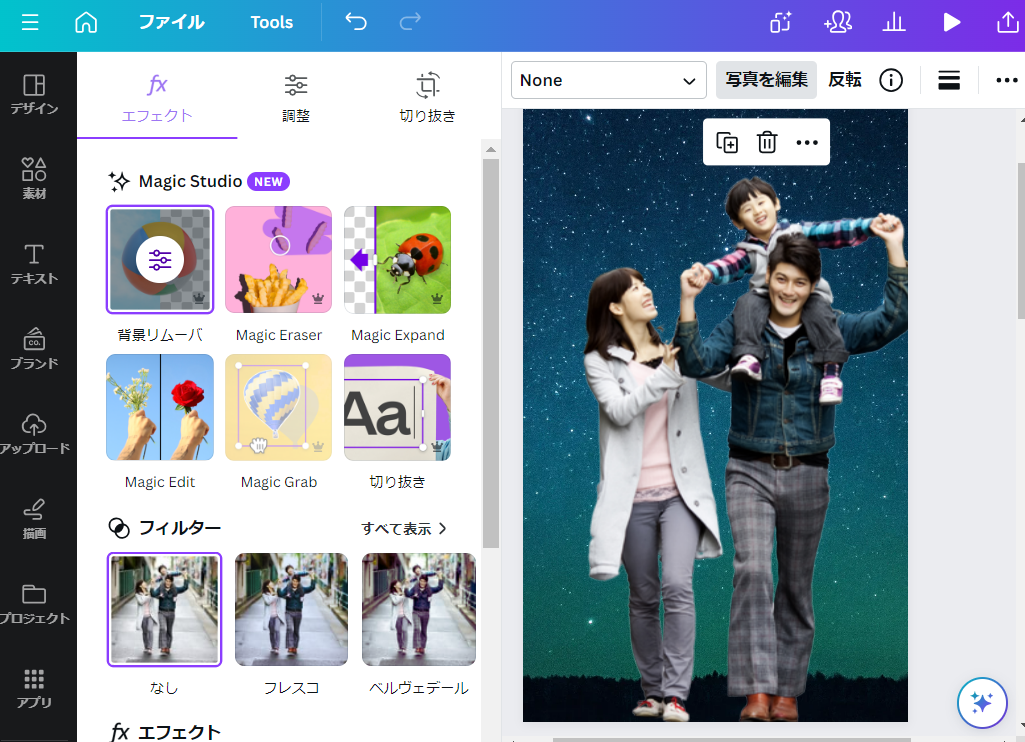Duplicate the image with the copy icon
Image resolution: width=1025 pixels, height=742 pixels.
pyautogui.click(x=727, y=142)
